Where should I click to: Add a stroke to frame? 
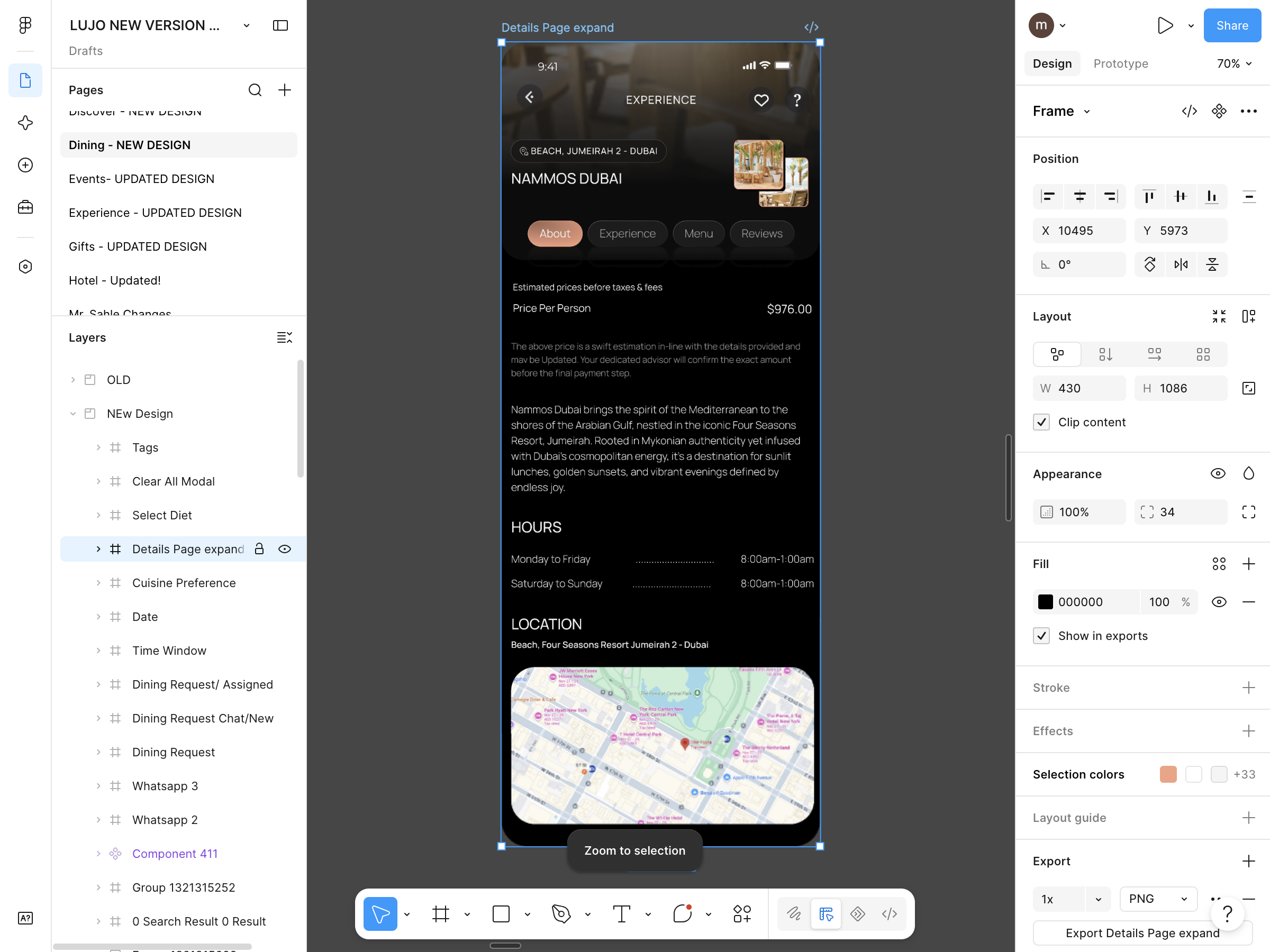pyautogui.click(x=1249, y=688)
